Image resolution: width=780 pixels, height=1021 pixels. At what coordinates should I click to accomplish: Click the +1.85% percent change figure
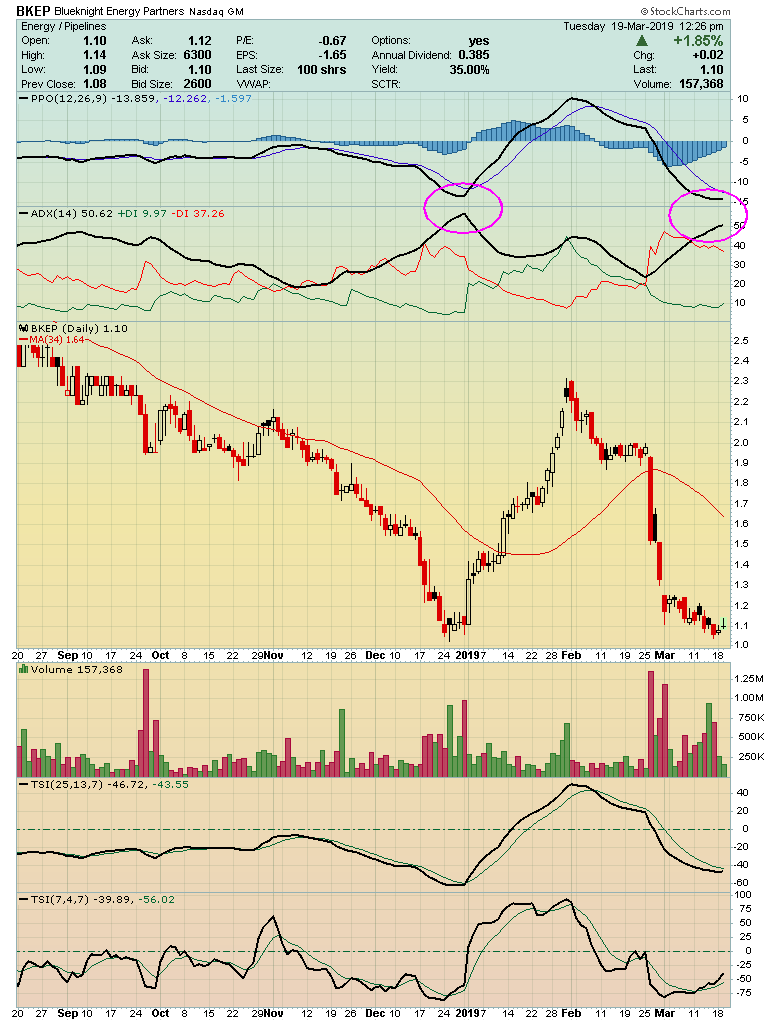tap(698, 41)
